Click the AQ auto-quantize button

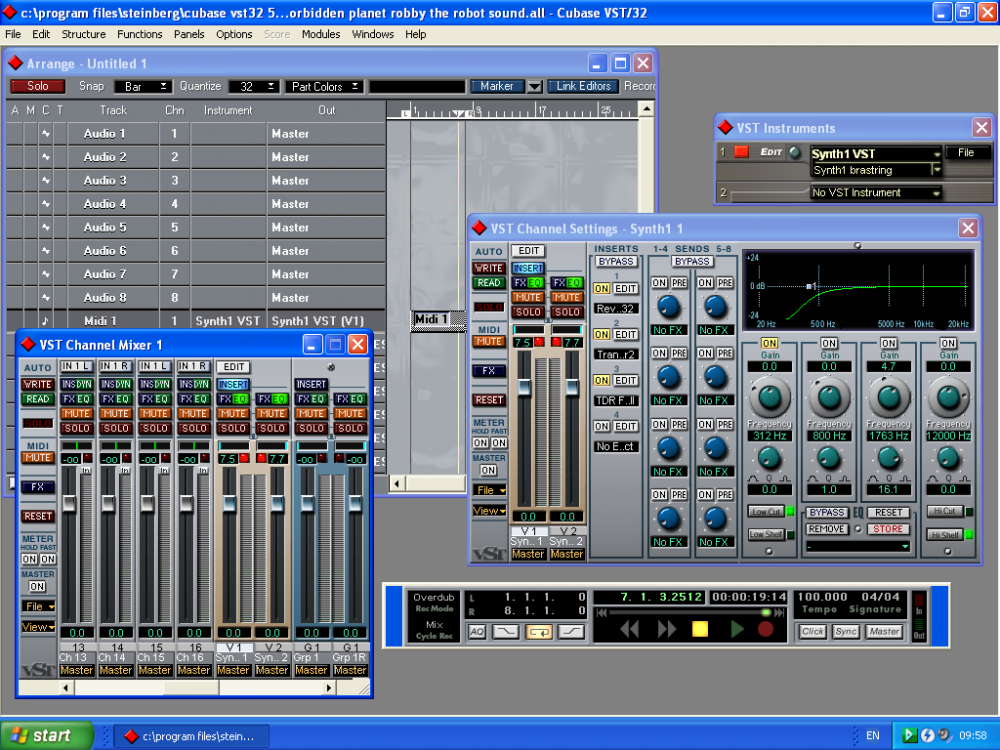(x=477, y=631)
